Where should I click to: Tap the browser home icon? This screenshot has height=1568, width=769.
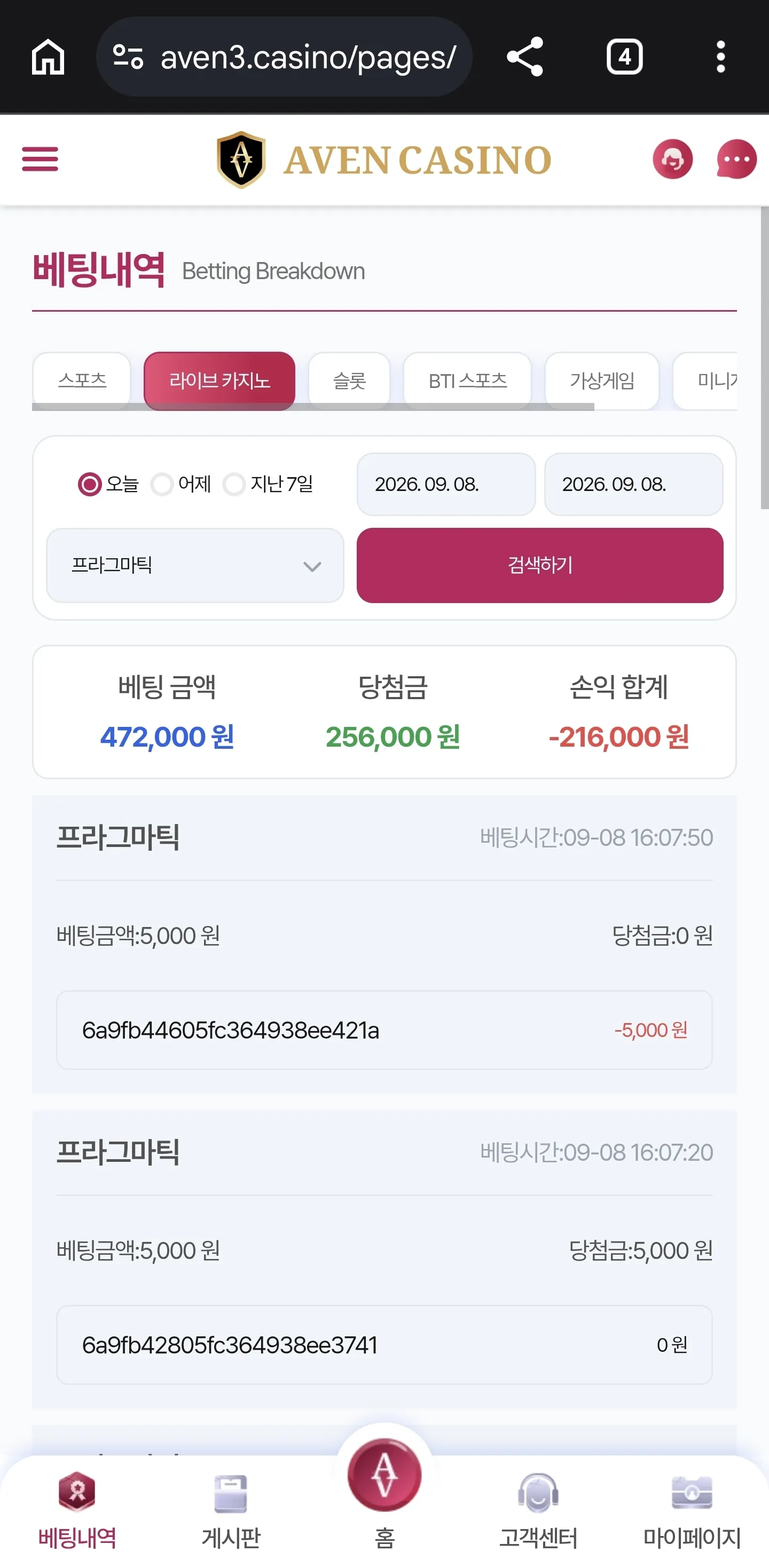[x=48, y=57]
